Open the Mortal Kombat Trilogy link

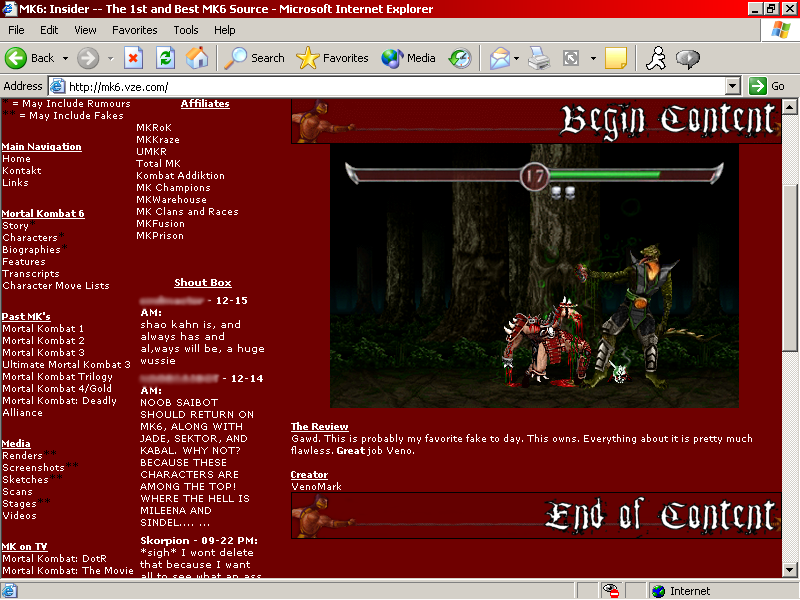coord(58,376)
